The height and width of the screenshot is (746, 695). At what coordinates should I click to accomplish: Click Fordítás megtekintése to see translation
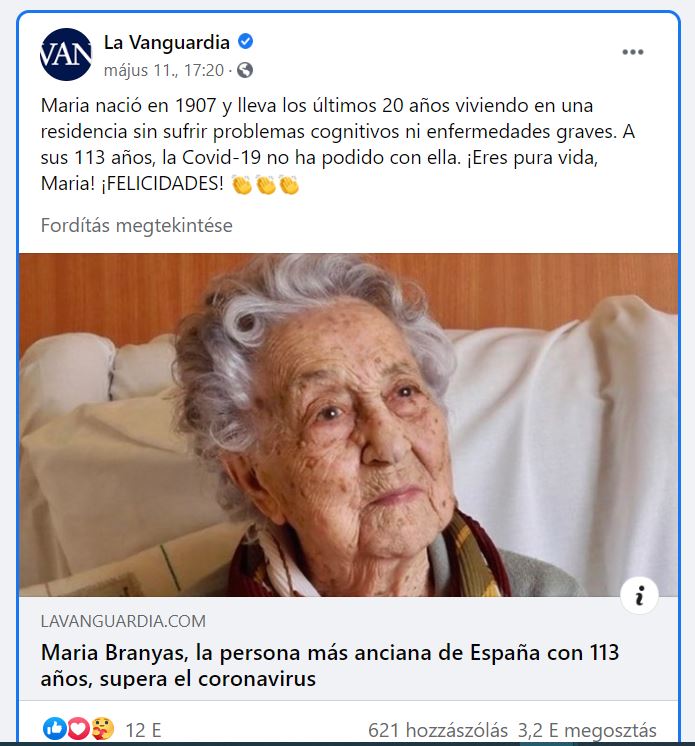137,225
